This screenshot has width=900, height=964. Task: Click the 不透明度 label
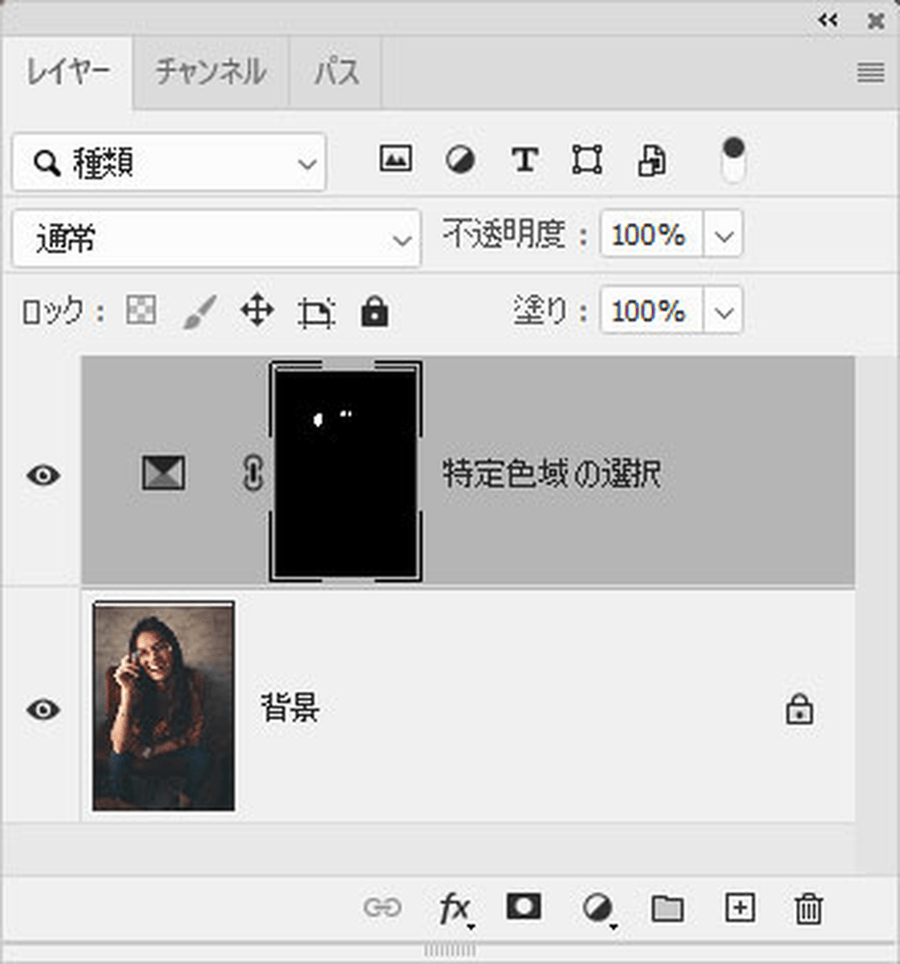coord(504,234)
